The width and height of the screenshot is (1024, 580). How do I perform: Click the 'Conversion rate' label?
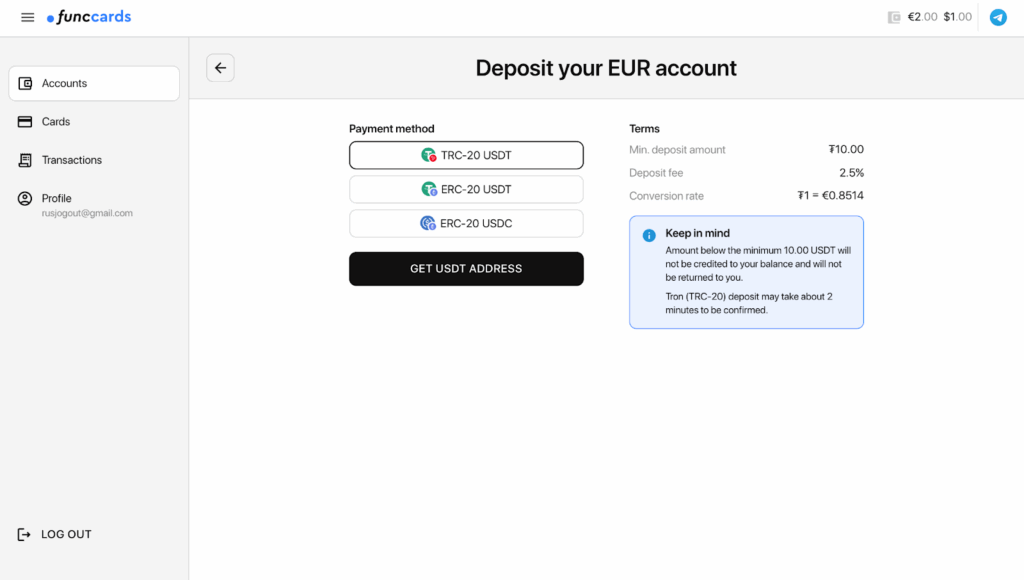pyautogui.click(x=667, y=196)
